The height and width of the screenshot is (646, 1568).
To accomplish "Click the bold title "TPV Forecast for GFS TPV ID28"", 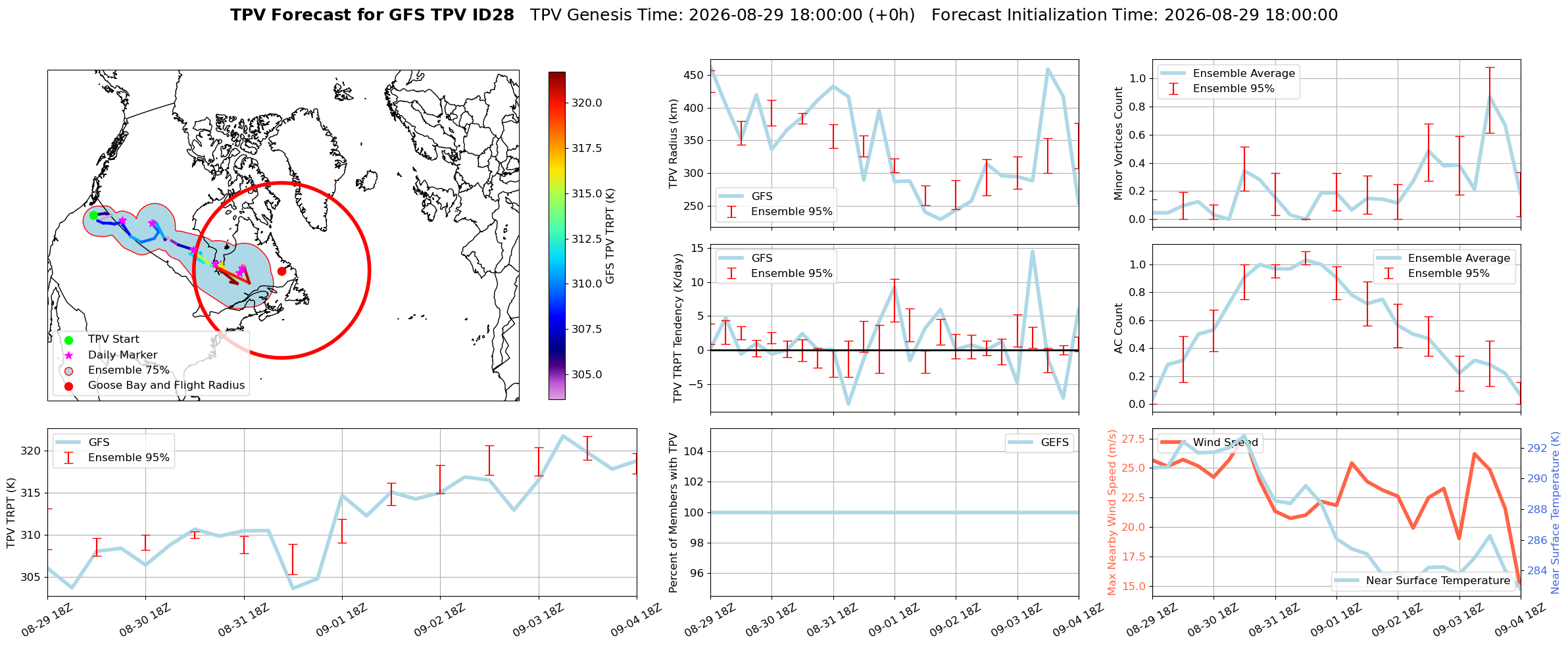I will pos(372,15).
